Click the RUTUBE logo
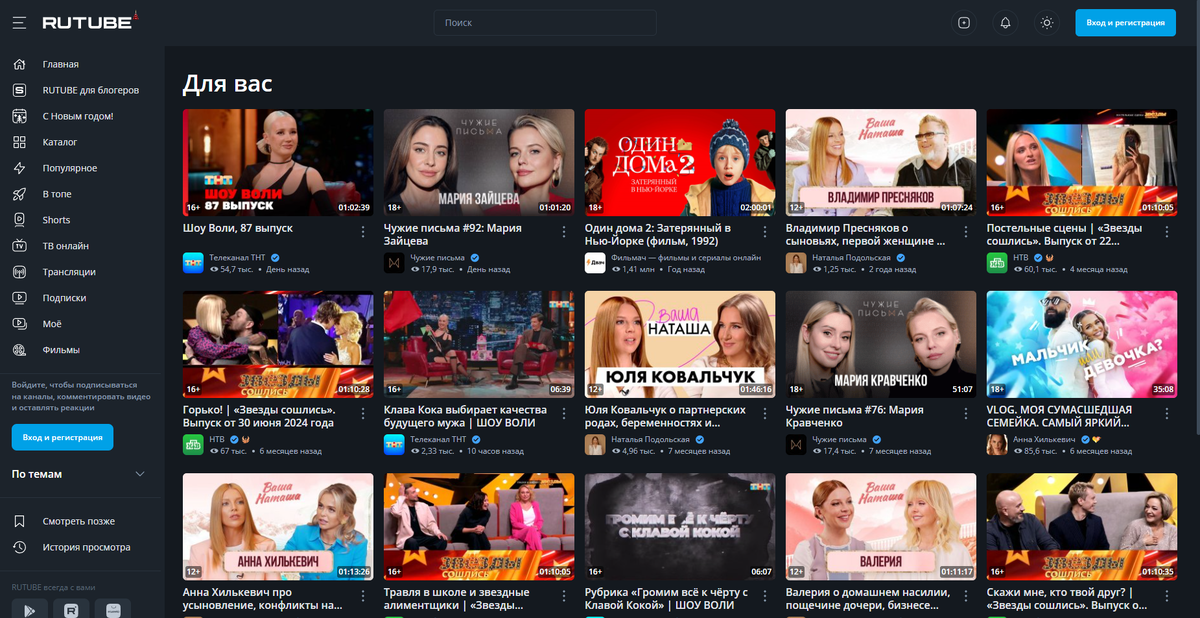Viewport: 1200px width, 618px height. [x=90, y=21]
